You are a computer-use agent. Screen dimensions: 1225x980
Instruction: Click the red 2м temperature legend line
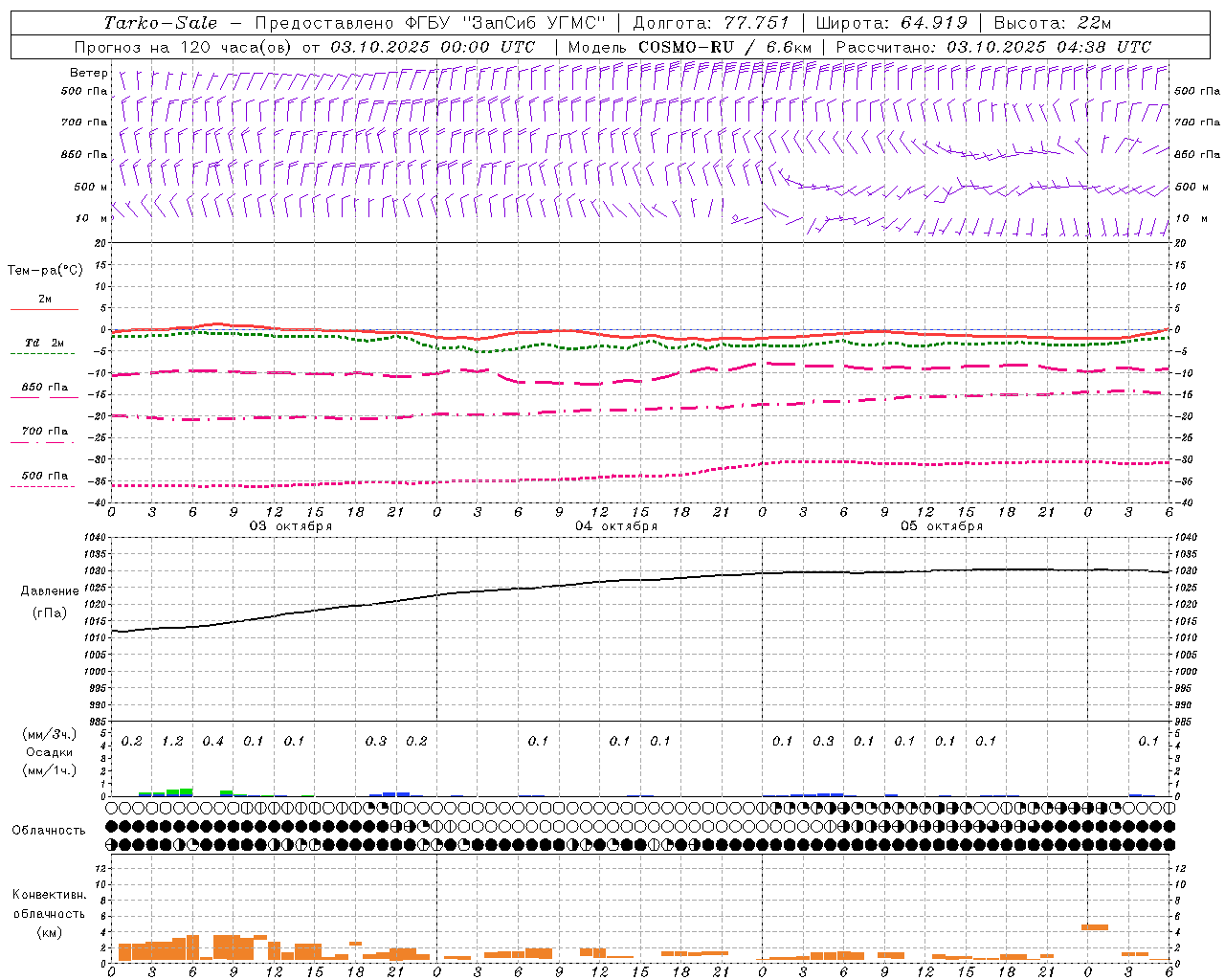tap(44, 309)
